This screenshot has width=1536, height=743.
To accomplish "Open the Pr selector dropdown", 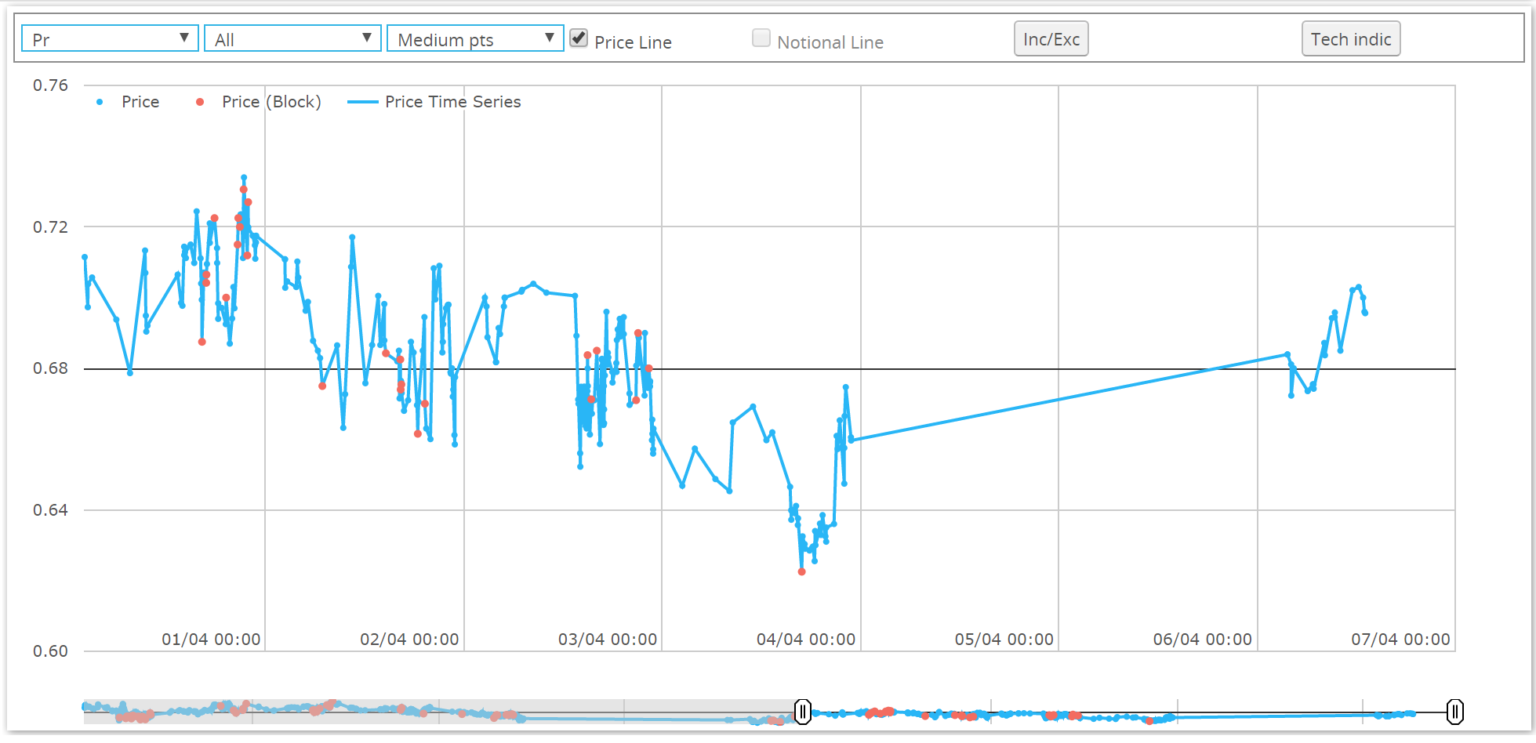I will pyautogui.click(x=109, y=37).
